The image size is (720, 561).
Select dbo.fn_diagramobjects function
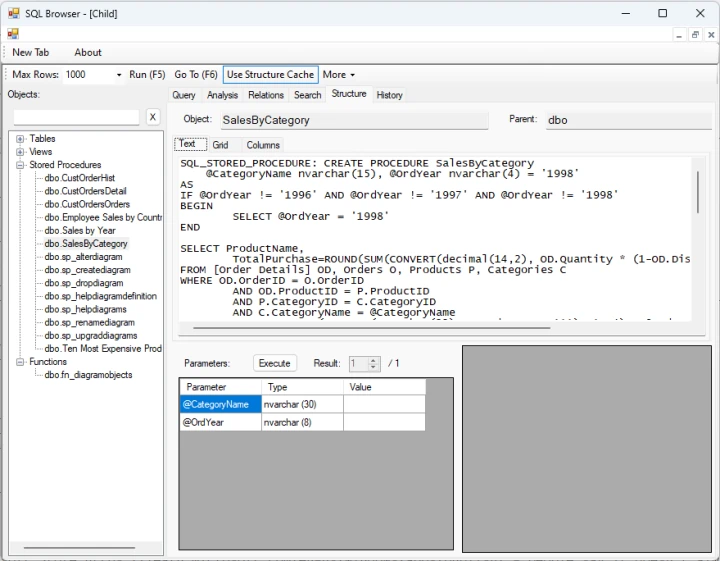[89, 375]
